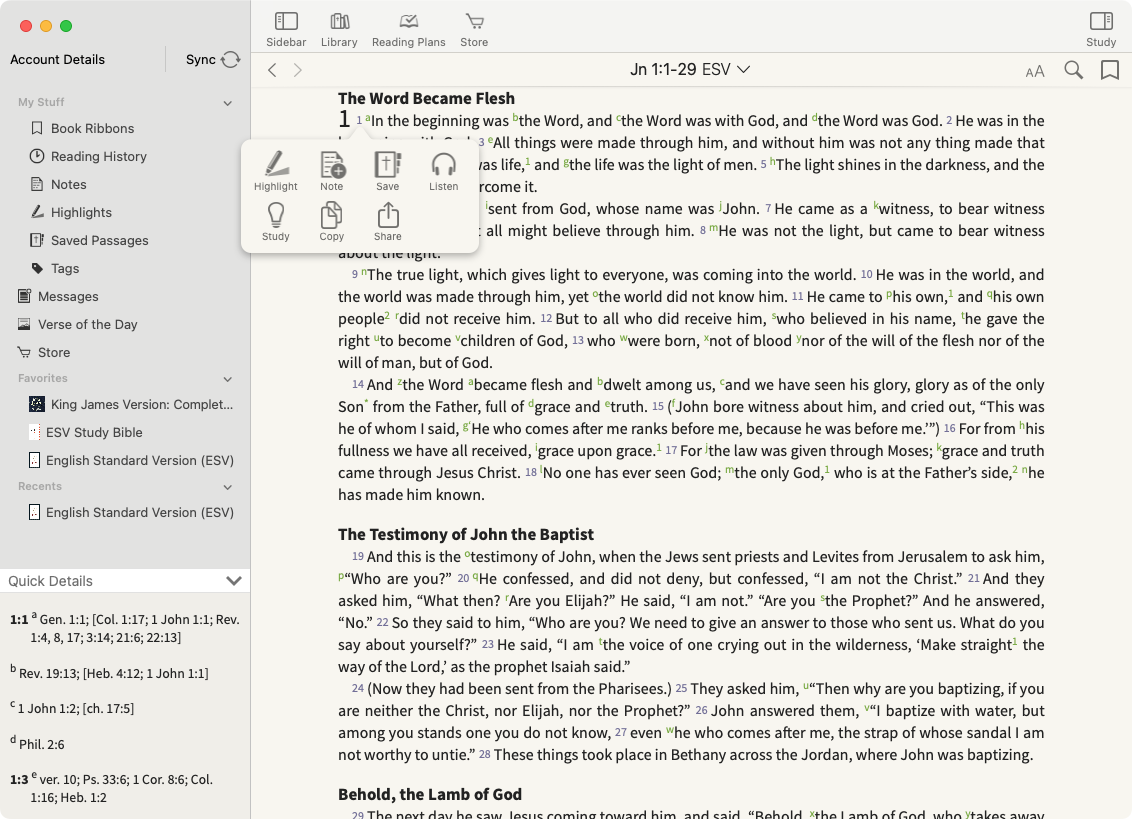Collapse the Quick Details panel
The image size is (1132, 819).
[233, 581]
